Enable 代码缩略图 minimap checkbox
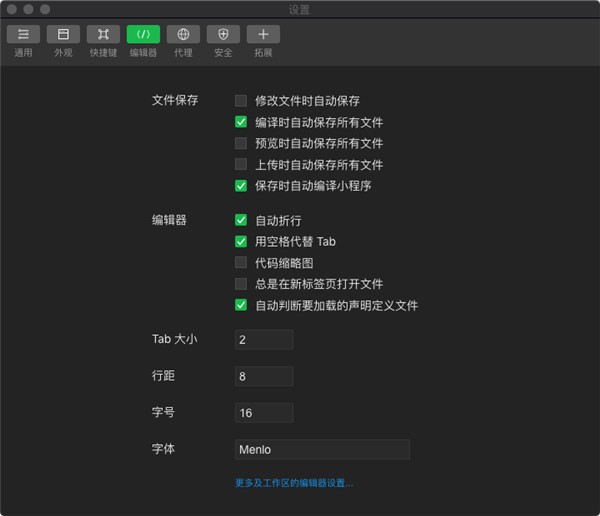The height and width of the screenshot is (516, 600). (x=241, y=262)
